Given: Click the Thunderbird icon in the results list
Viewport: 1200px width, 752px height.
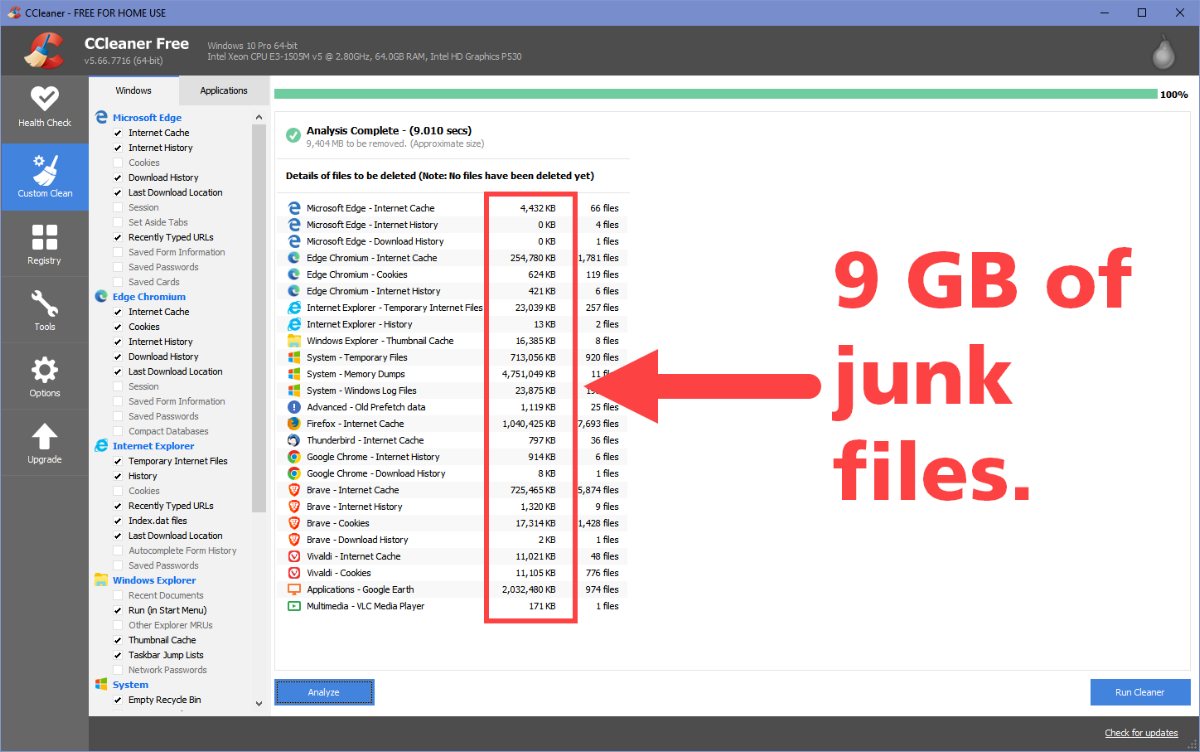Looking at the screenshot, I should pyautogui.click(x=294, y=440).
